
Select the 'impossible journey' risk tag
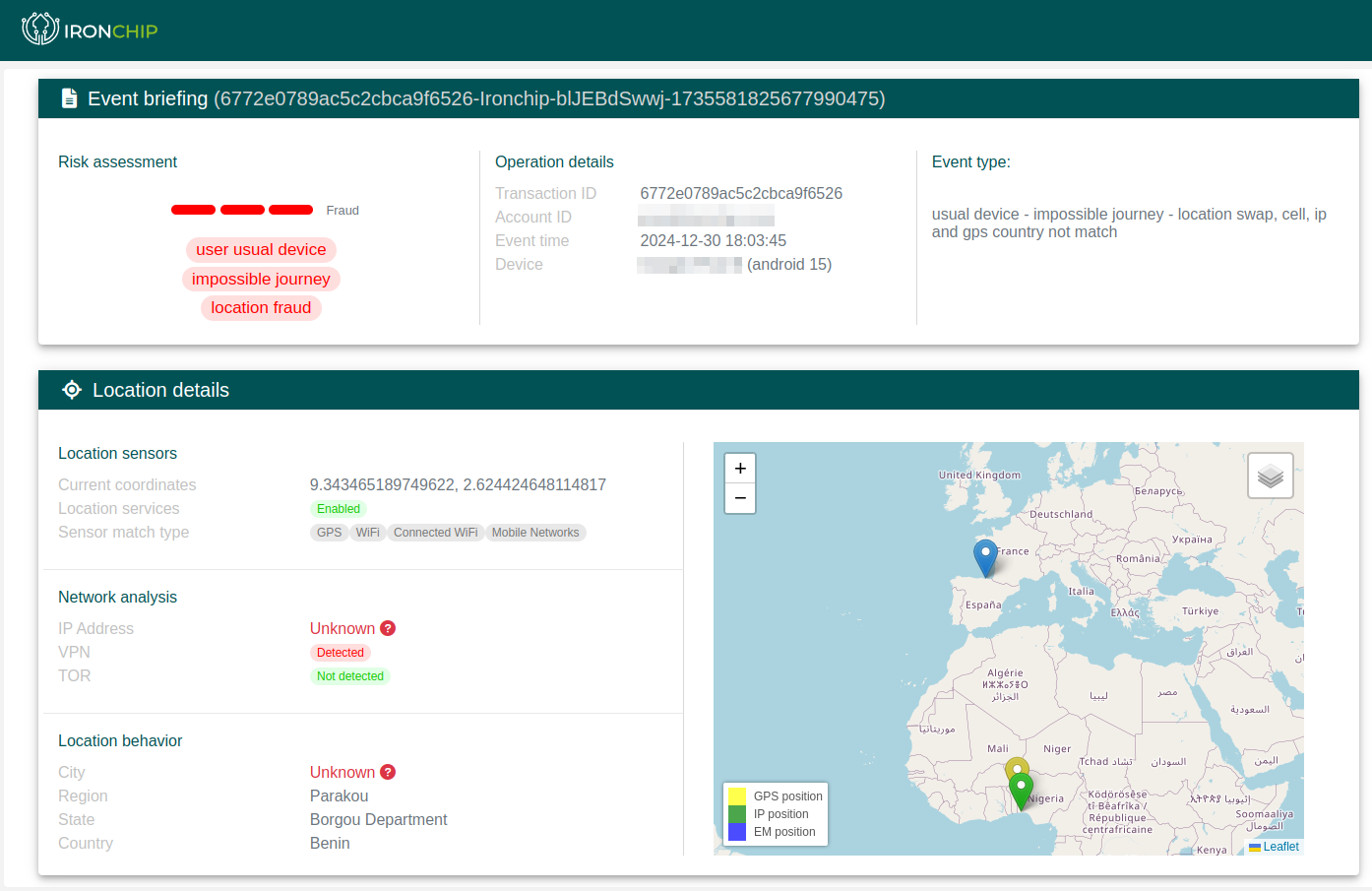(x=261, y=280)
